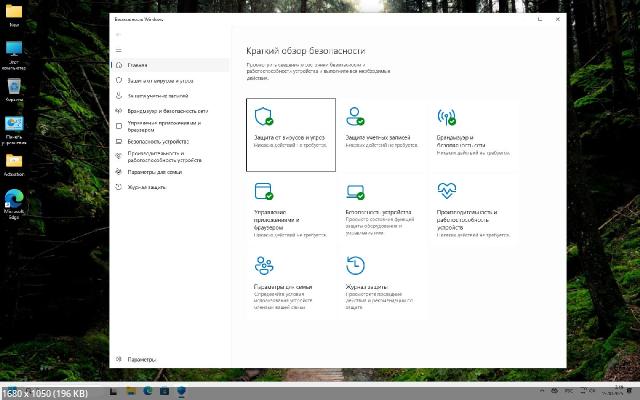Select Главная in the sidebar
Screen dimensions: 640x400
pos(137,65)
